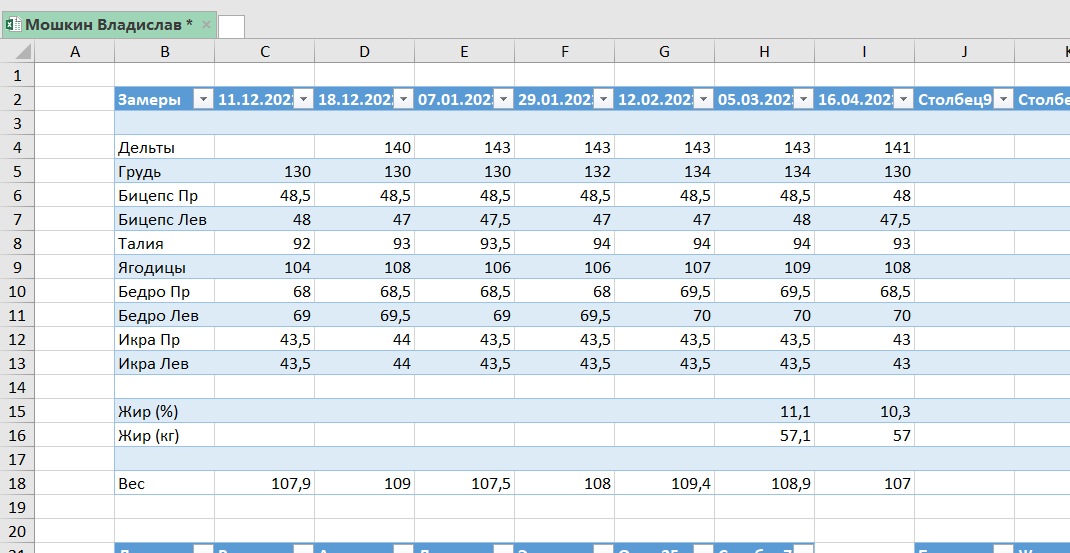This screenshot has width=1070, height=553.
Task: Select column H header
Action: point(764,52)
